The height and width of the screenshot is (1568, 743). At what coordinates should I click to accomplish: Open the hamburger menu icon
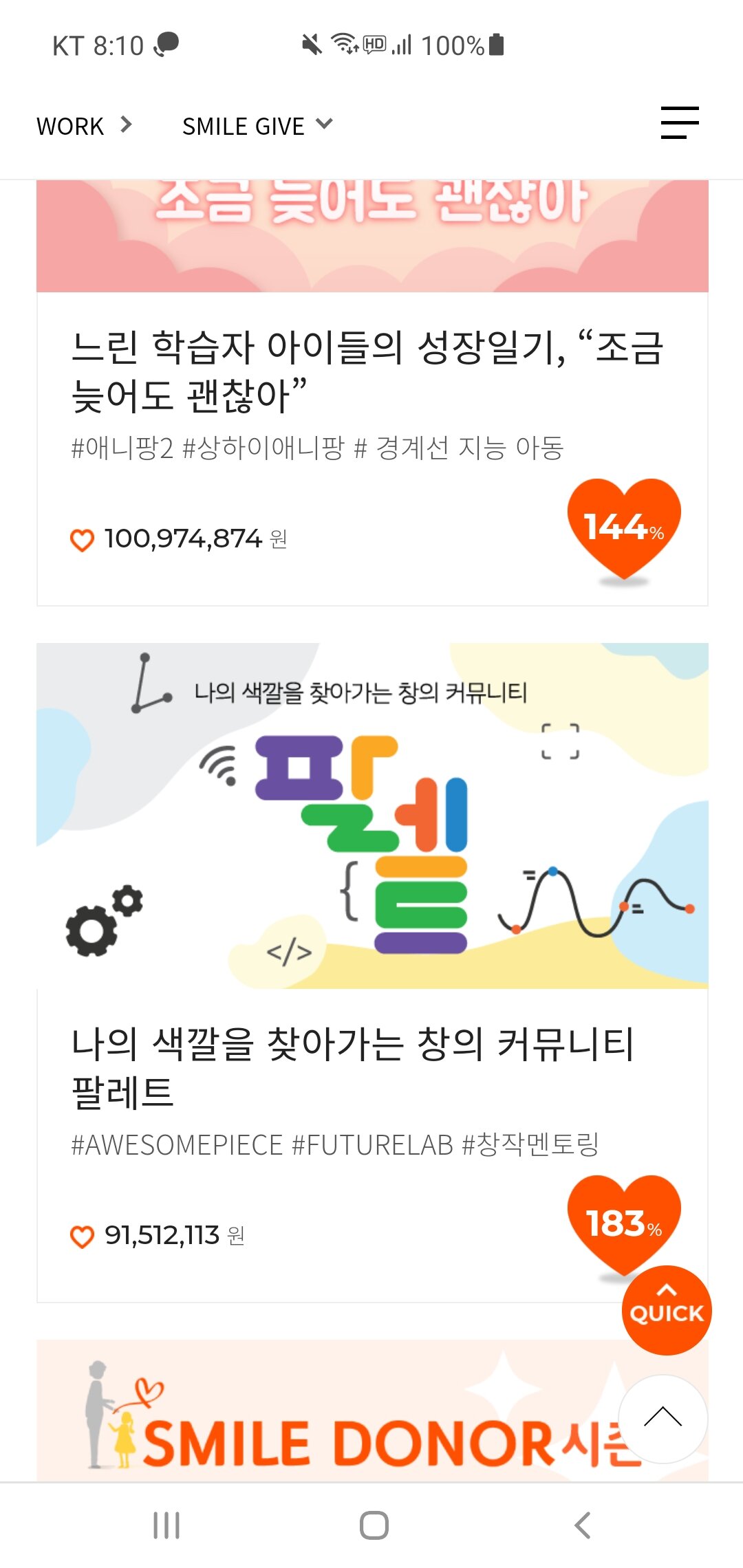tap(679, 123)
